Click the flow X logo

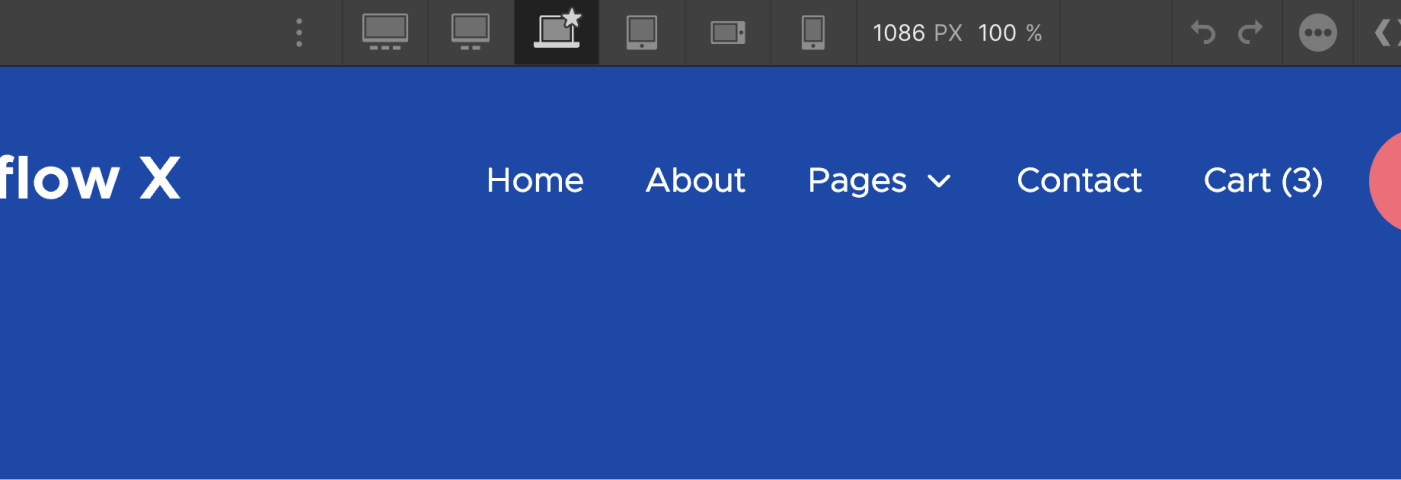pyautogui.click(x=90, y=179)
